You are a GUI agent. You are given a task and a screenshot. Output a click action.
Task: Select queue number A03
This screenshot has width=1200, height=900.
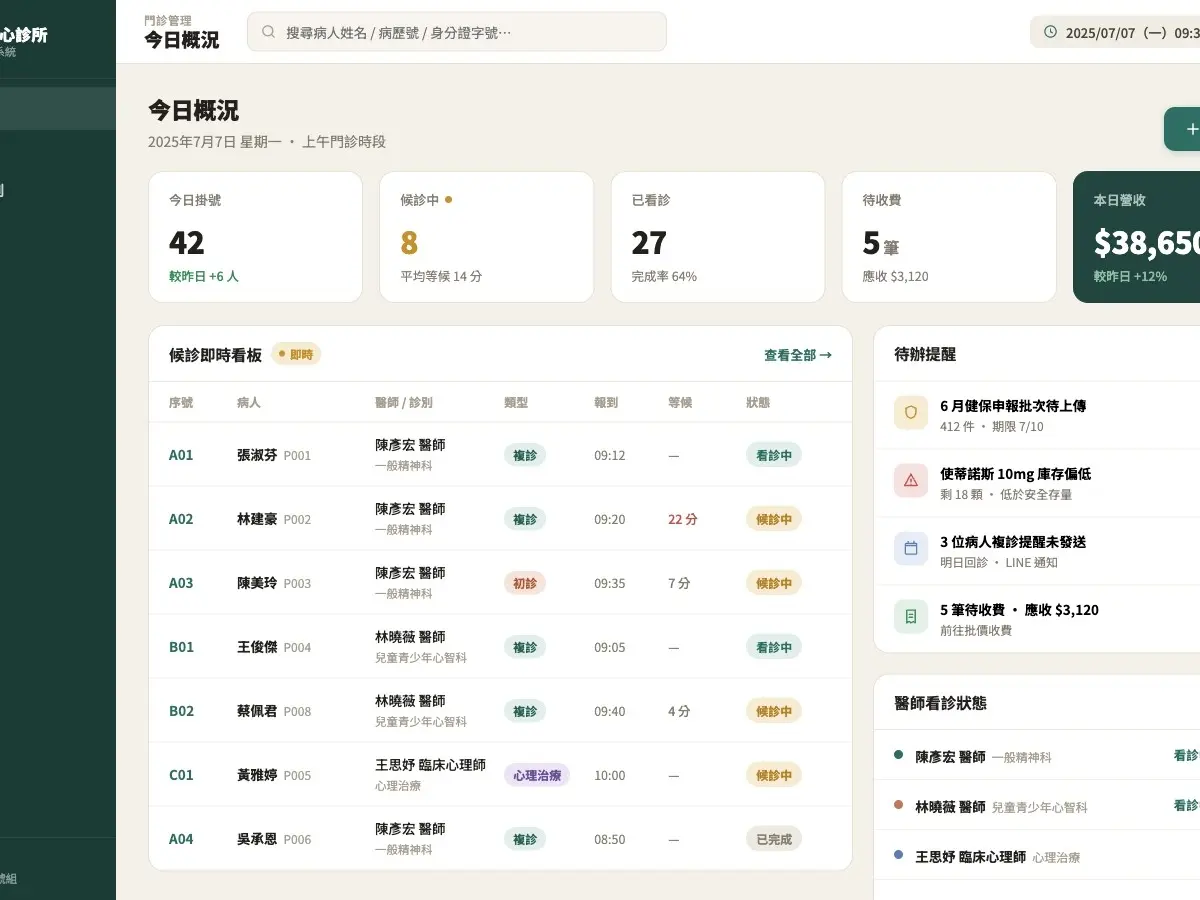tap(181, 583)
